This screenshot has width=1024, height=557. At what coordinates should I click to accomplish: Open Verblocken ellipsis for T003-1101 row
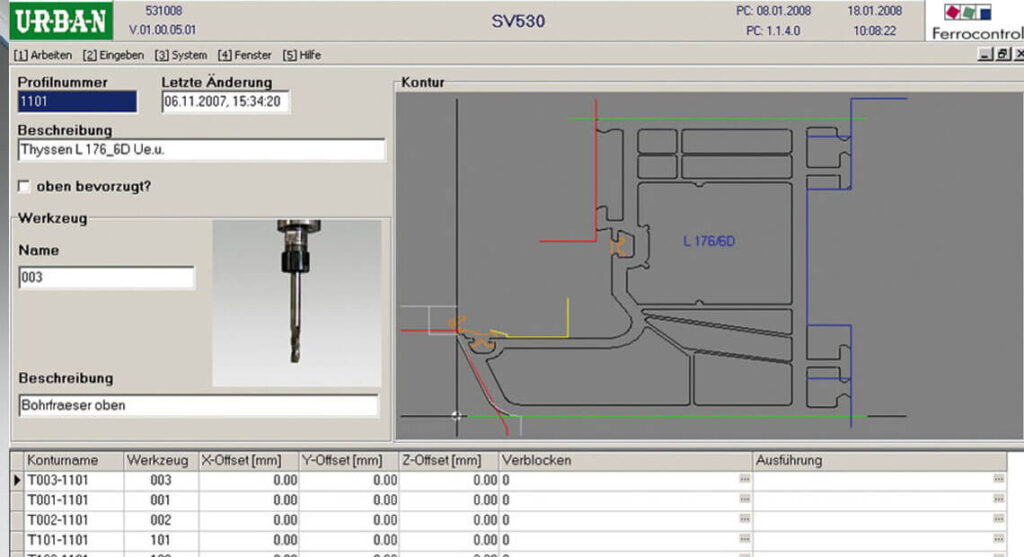[744, 479]
